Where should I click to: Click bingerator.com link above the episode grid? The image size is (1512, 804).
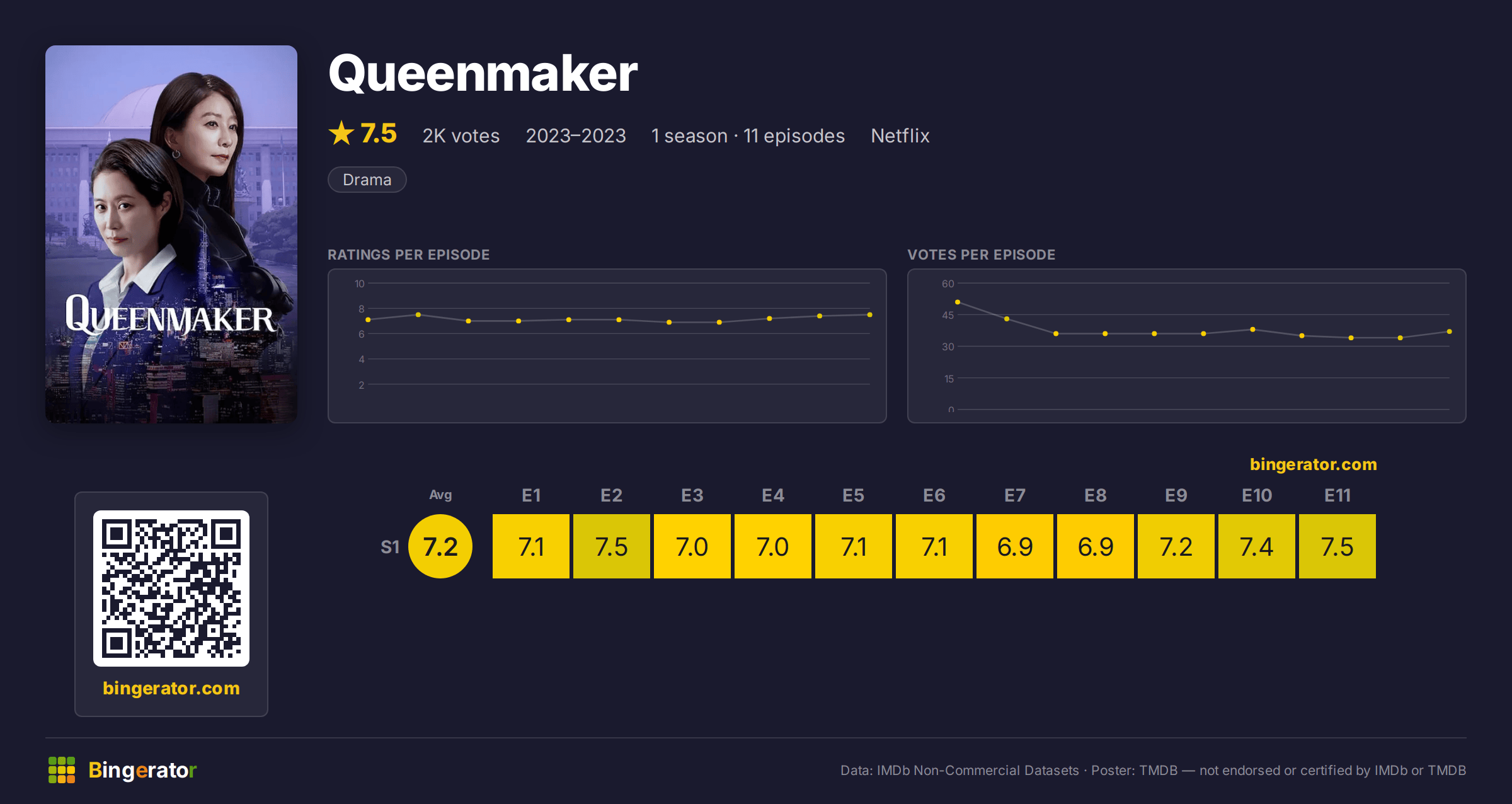pos(1314,464)
